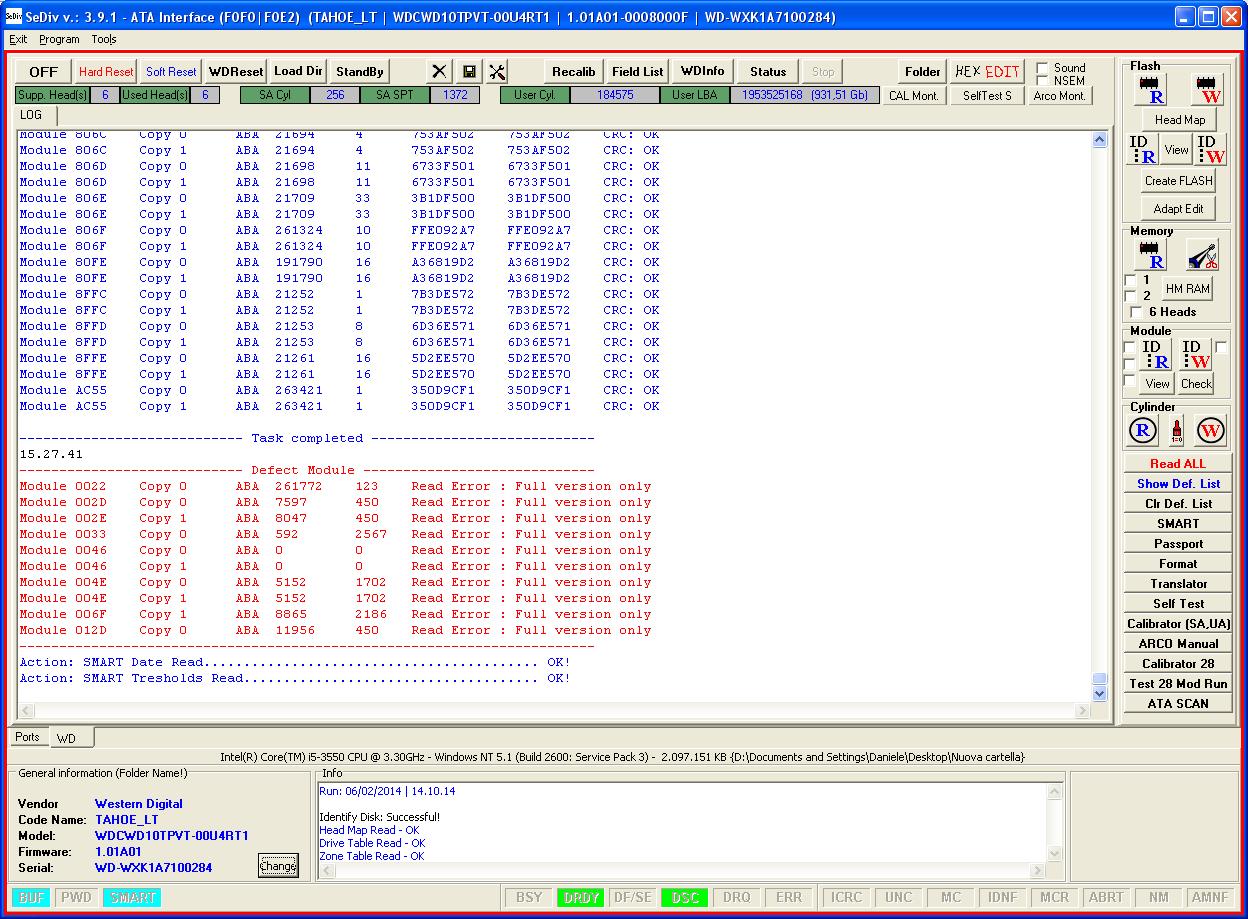The width and height of the screenshot is (1248, 919).
Task: Open the wrench and screwdriver settings icon
Action: click(497, 72)
